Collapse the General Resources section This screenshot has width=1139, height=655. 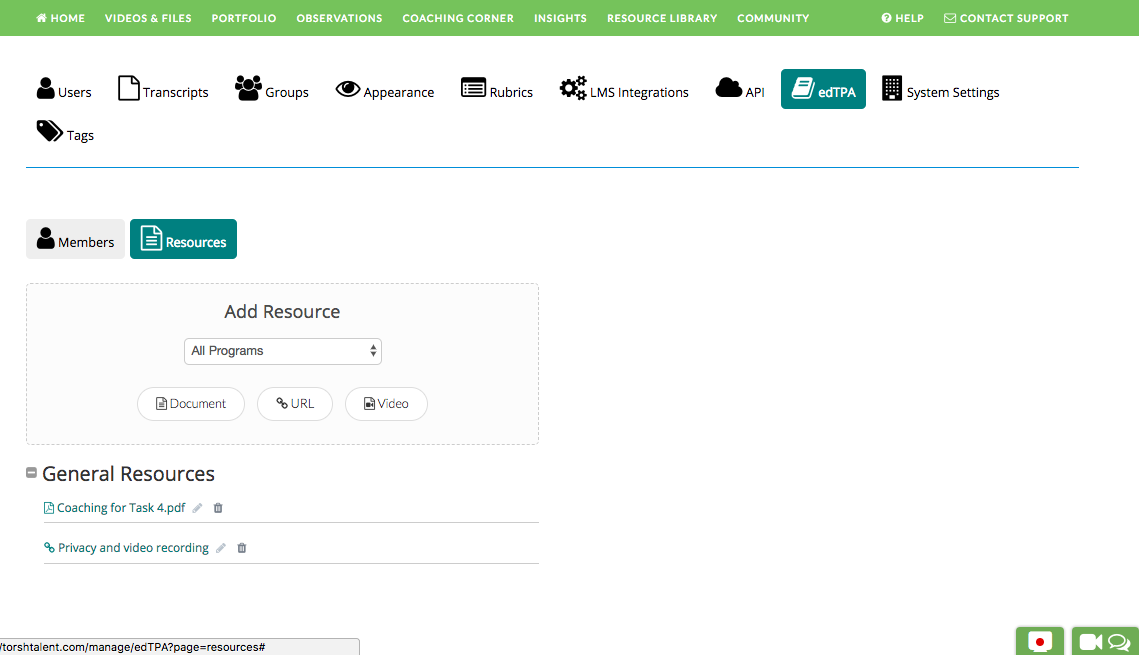coord(32,473)
